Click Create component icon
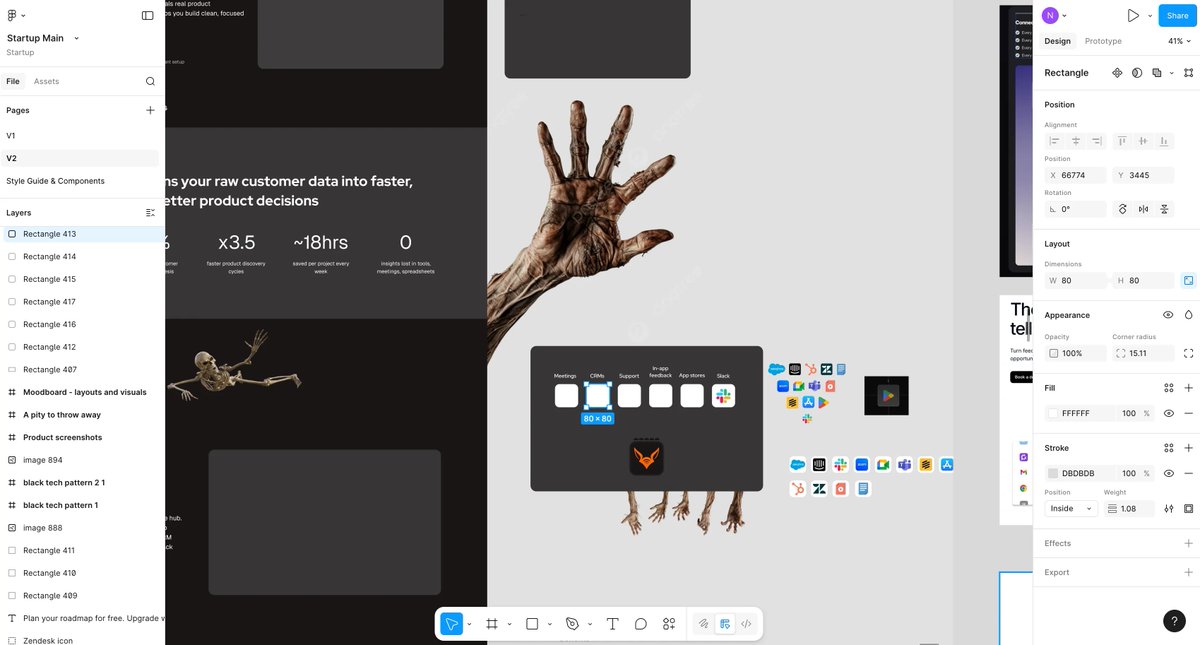The image size is (1200, 645). 1118,73
